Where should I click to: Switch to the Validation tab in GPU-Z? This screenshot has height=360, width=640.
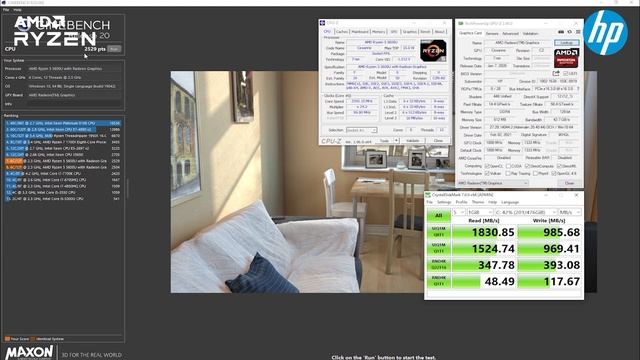click(x=530, y=33)
